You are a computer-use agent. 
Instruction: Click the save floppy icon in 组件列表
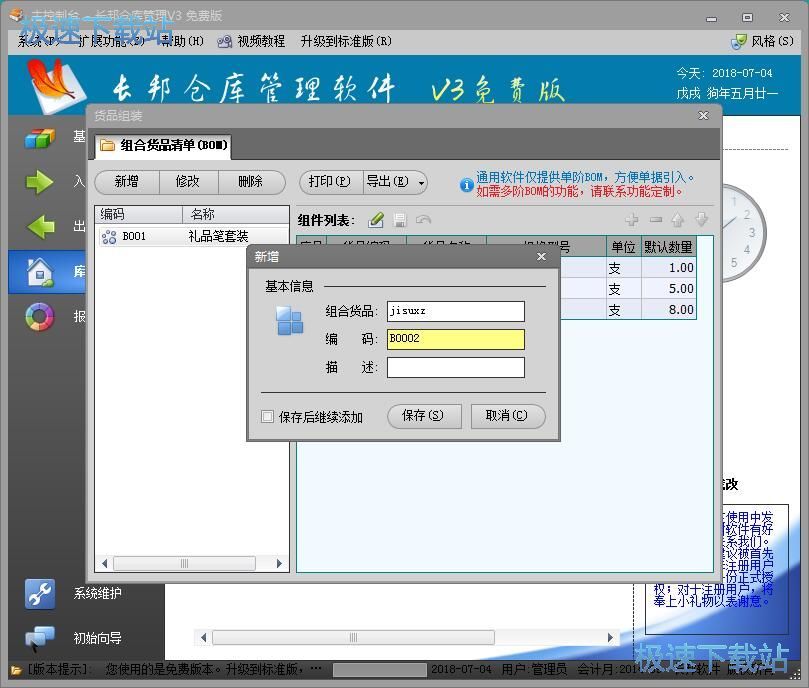pos(399,220)
